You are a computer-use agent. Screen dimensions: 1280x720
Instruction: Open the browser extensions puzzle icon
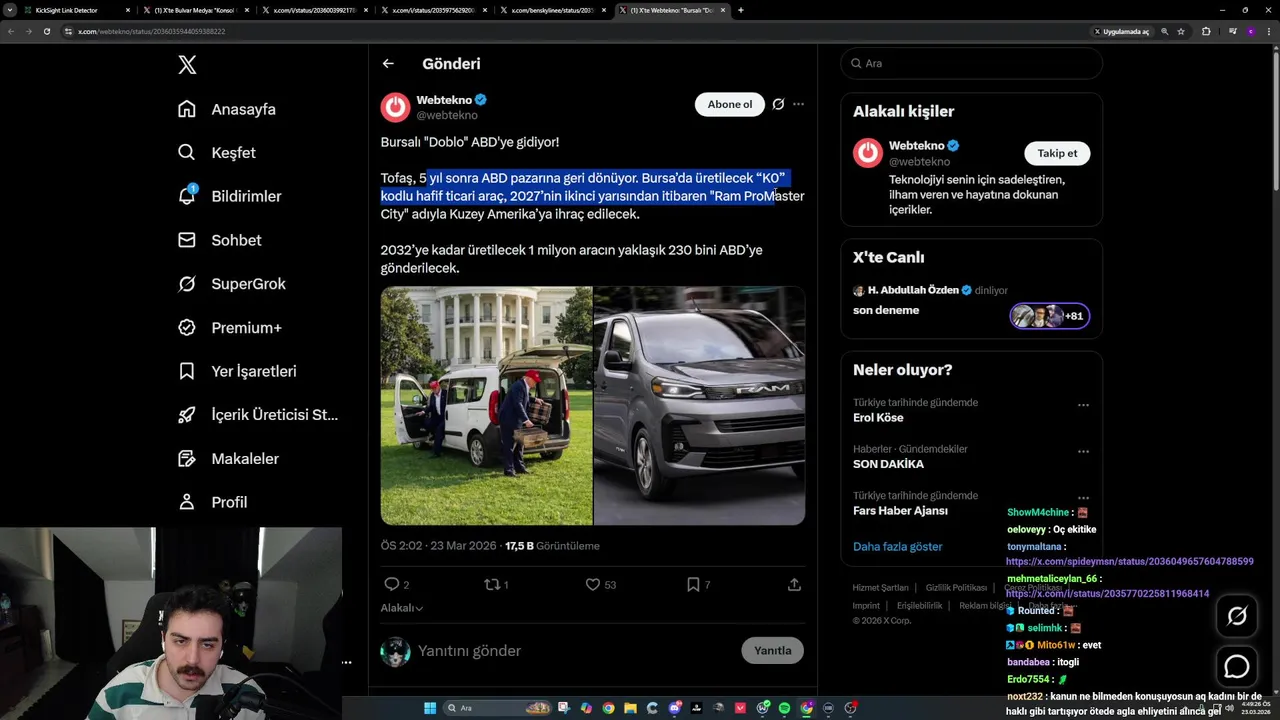[x=1206, y=31]
